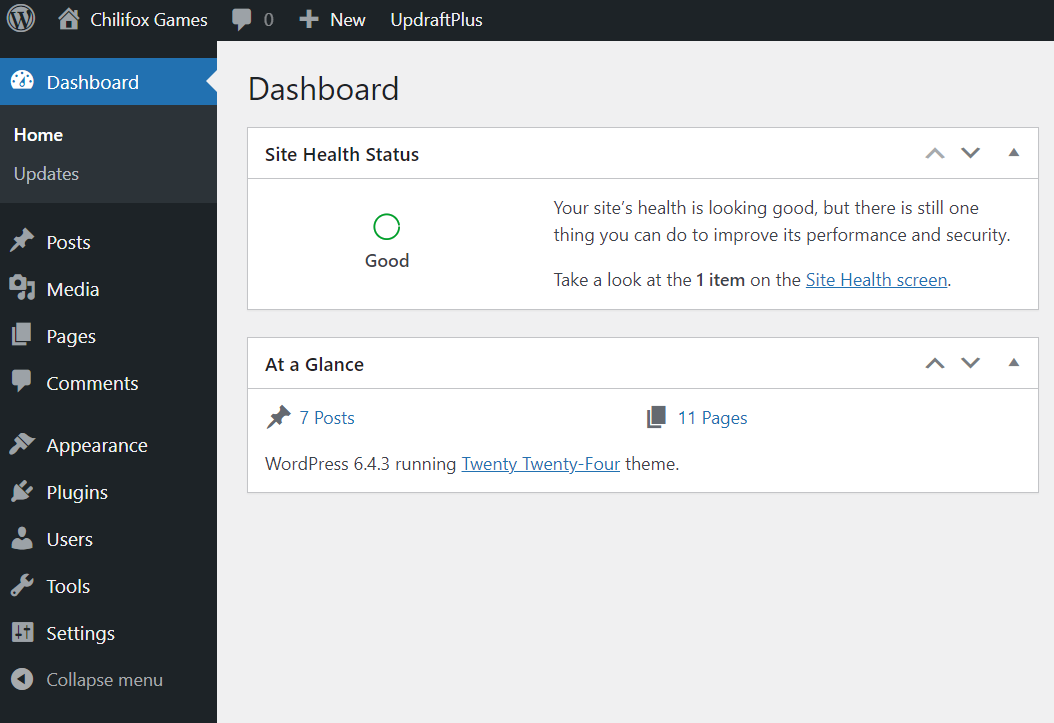This screenshot has width=1054, height=723.
Task: Click the Pages icon in the sidebar
Action: click(22, 335)
